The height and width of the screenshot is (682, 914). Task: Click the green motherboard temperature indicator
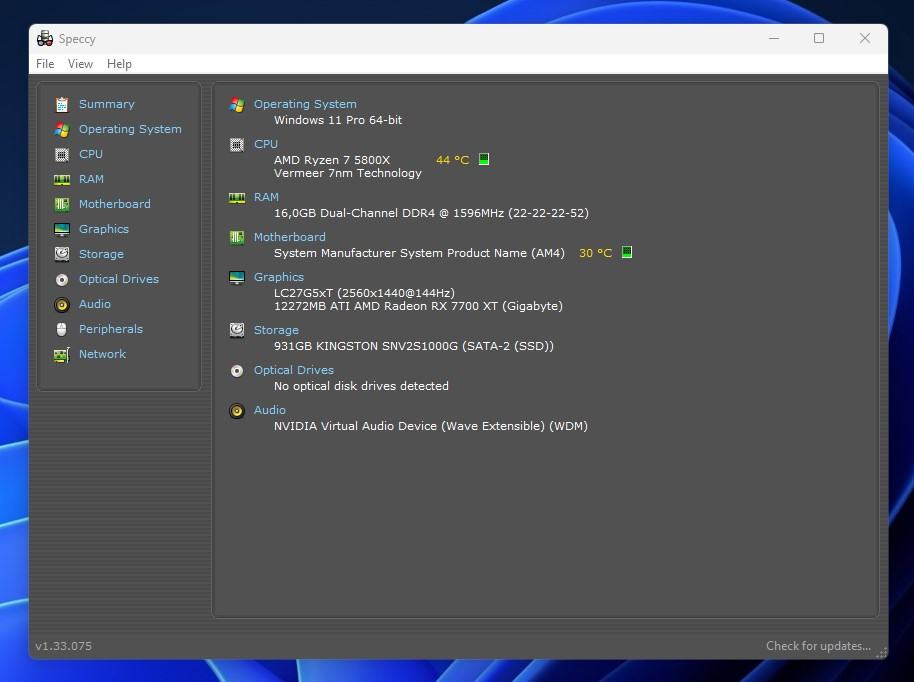(627, 252)
